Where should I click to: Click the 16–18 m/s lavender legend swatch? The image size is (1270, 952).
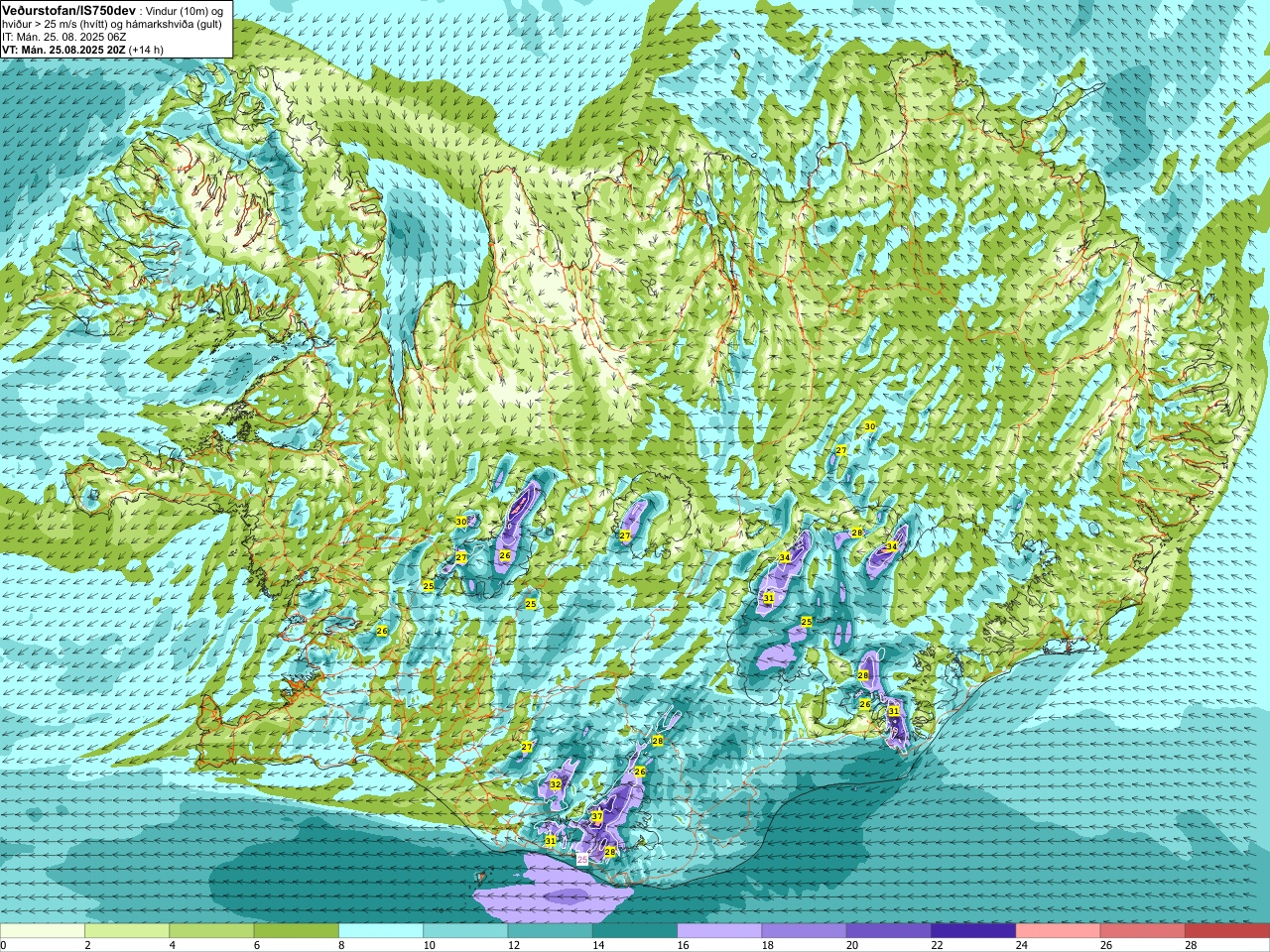point(719,931)
